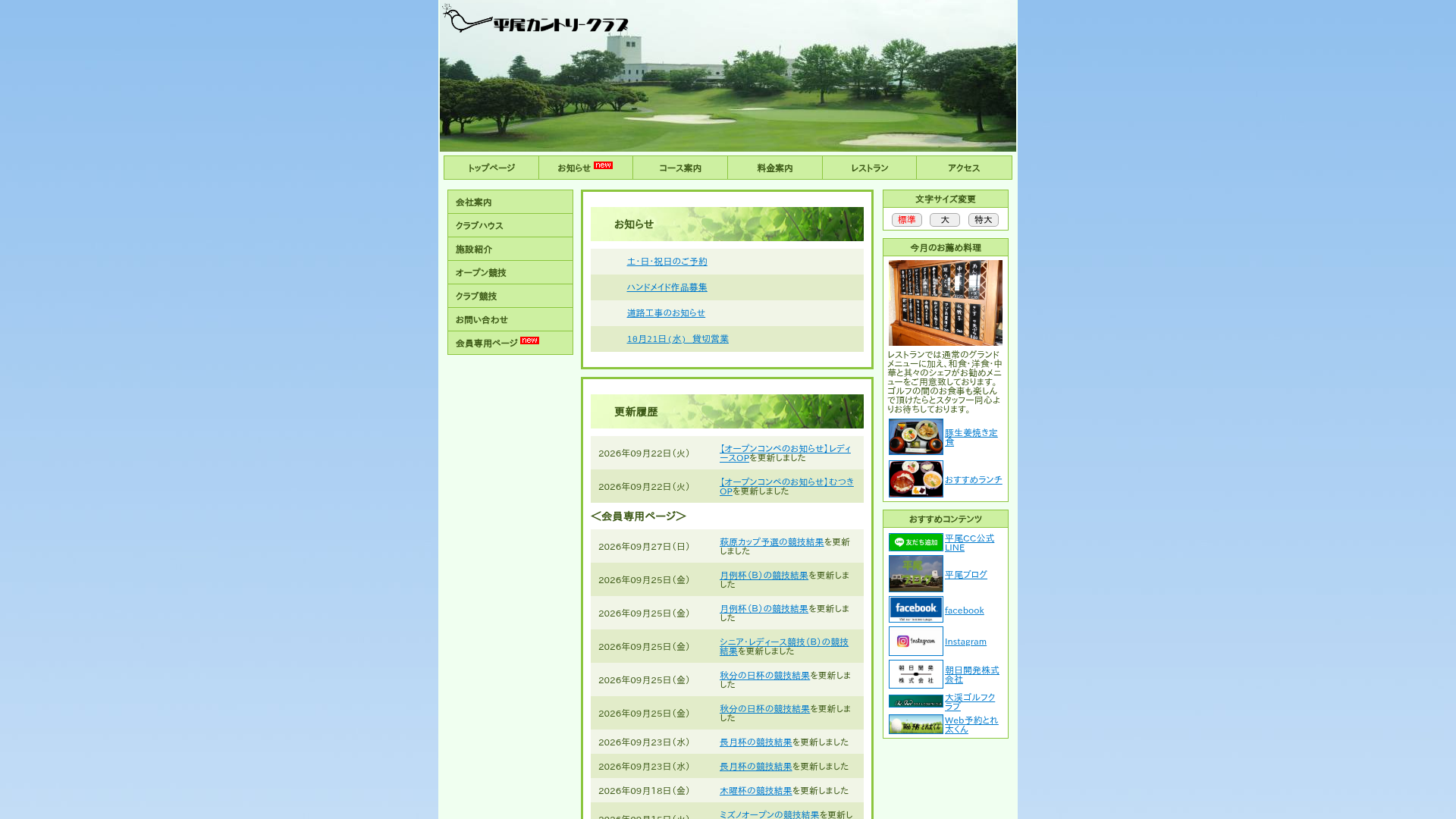The image size is (1456, 819).
Task: Click the 平尾CC公式LINE text link
Action: pyautogui.click(x=969, y=543)
